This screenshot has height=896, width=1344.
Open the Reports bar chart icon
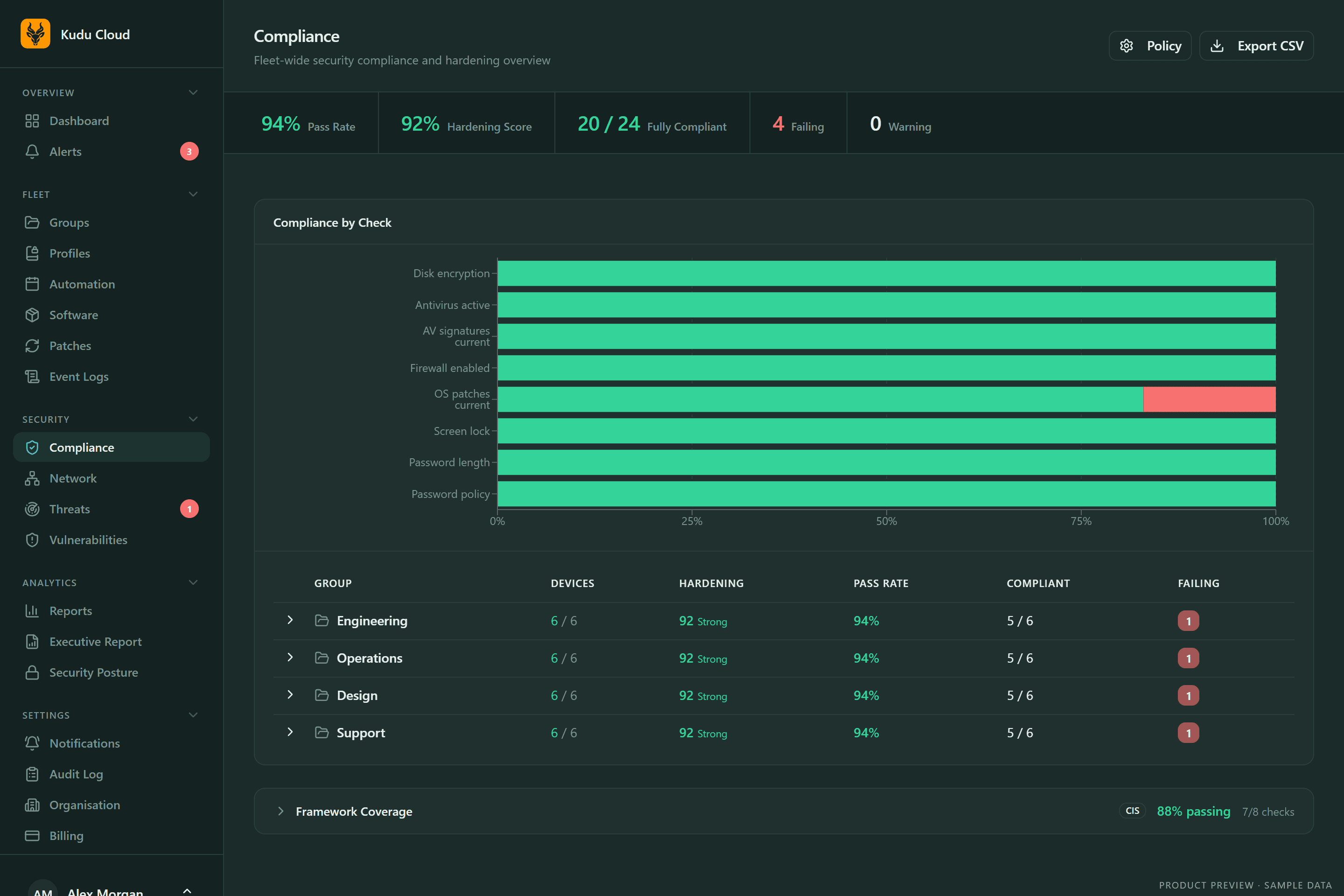(x=32, y=611)
